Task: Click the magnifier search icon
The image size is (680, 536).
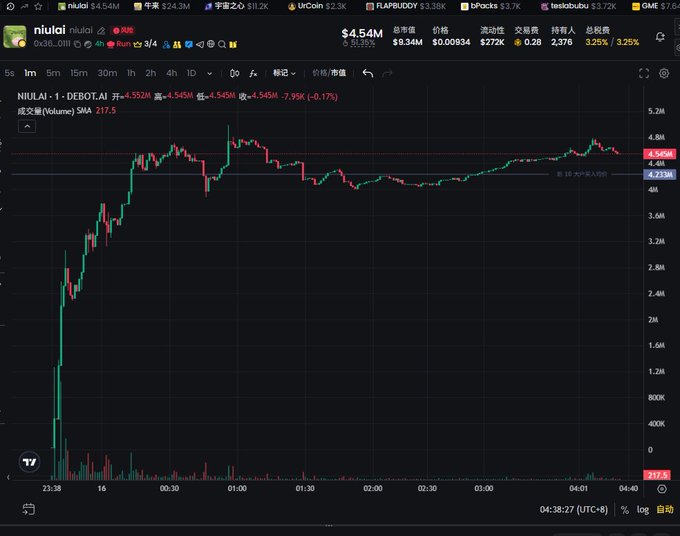Action: pos(222,44)
